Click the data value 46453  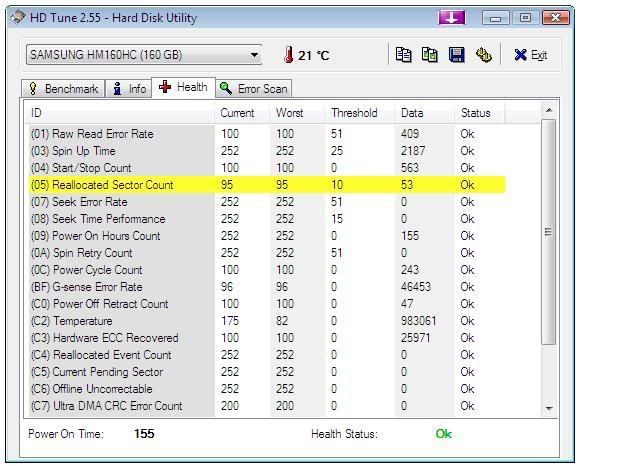coord(416,287)
